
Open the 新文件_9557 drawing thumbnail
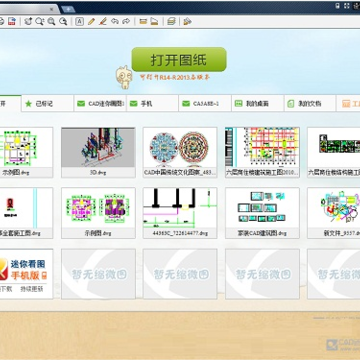click(x=334, y=213)
